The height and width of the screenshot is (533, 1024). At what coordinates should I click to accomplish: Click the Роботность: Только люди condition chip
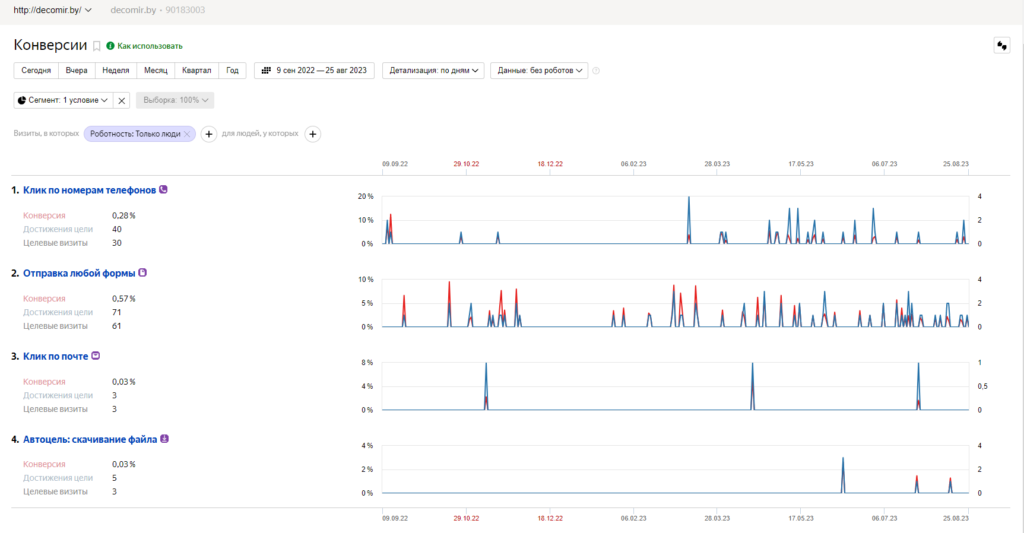[135, 134]
